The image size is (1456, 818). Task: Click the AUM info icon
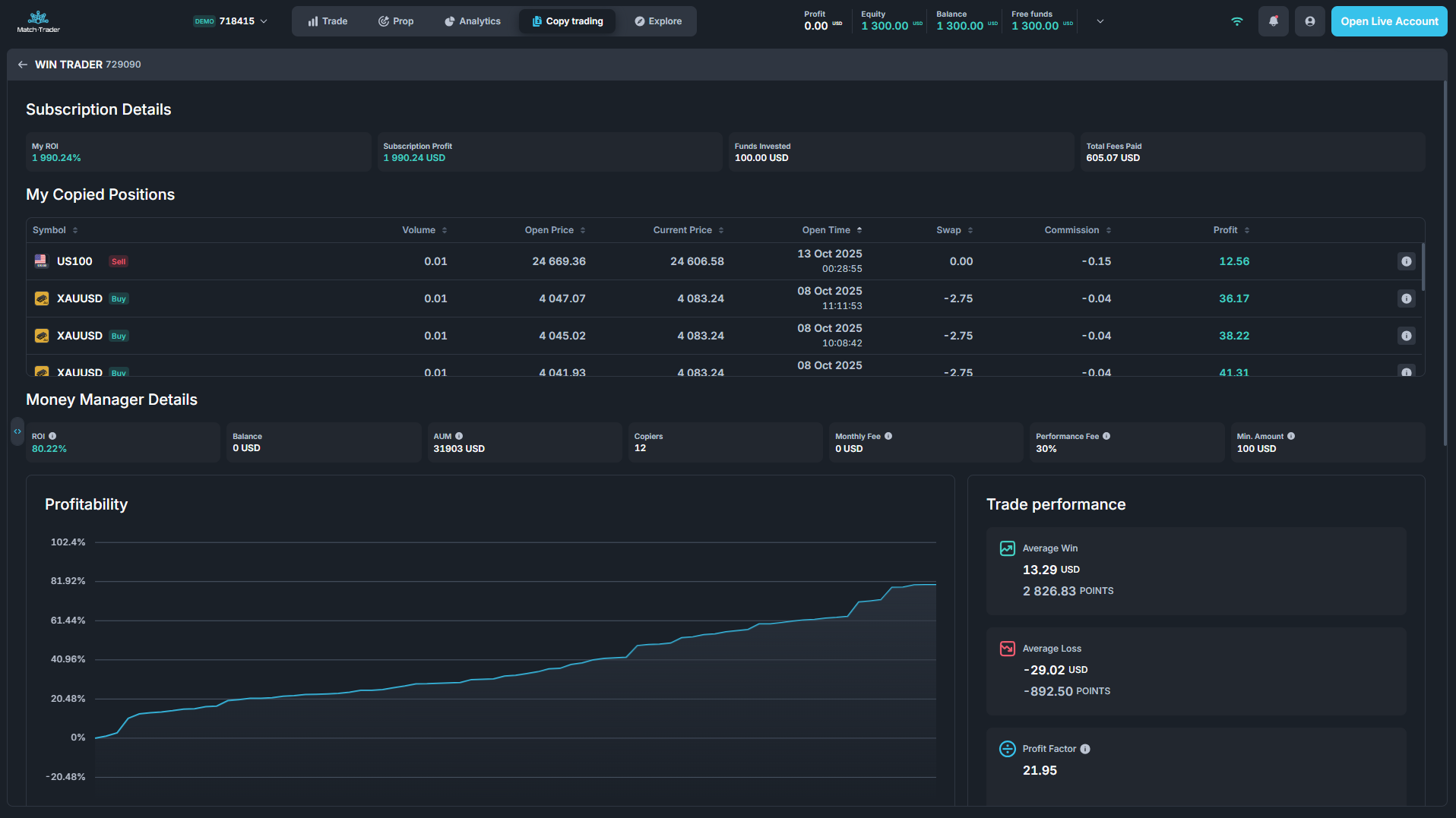point(459,436)
